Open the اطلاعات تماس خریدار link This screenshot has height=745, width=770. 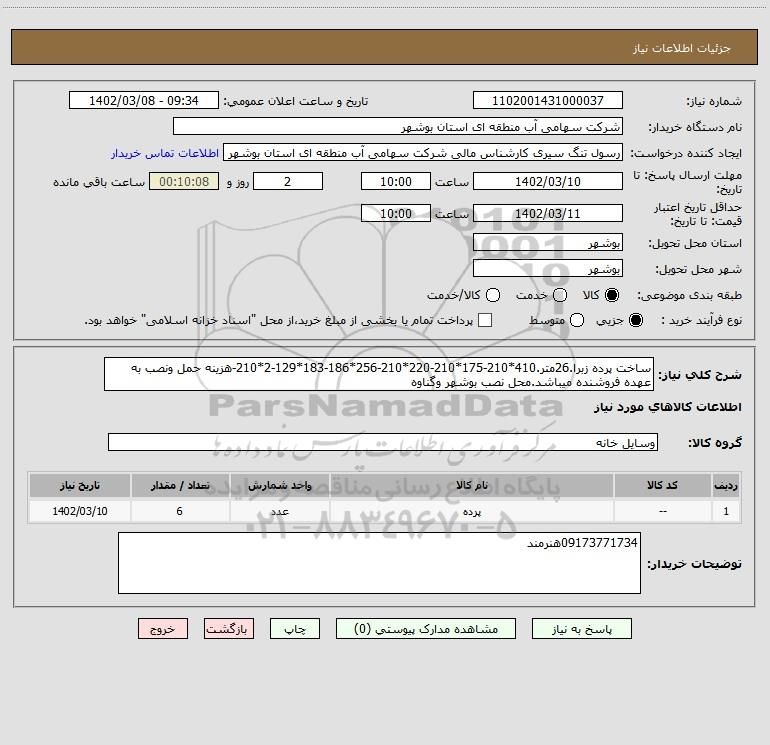[165, 153]
